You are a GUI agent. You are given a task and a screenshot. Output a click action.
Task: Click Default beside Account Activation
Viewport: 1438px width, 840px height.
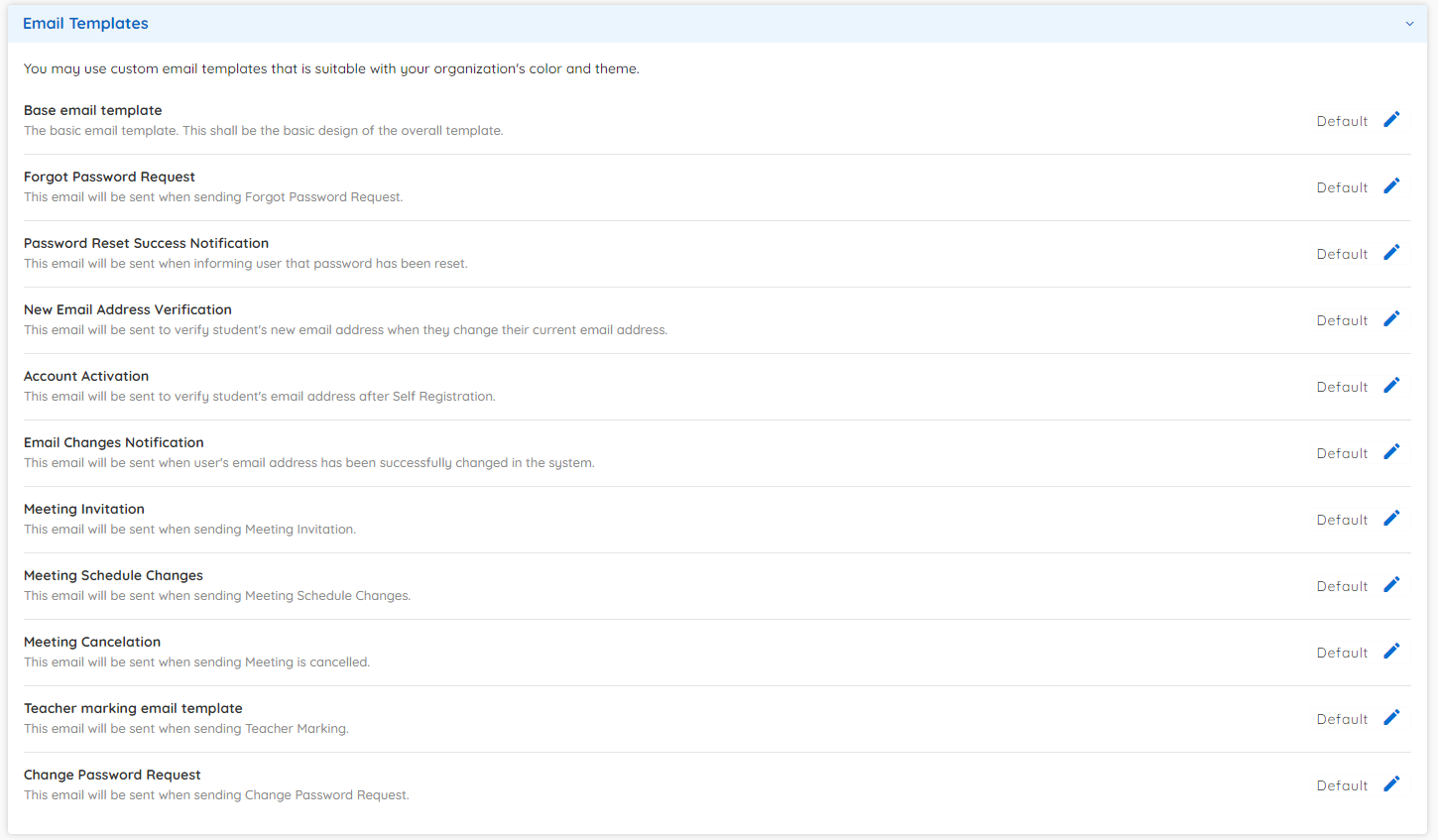[x=1342, y=386]
